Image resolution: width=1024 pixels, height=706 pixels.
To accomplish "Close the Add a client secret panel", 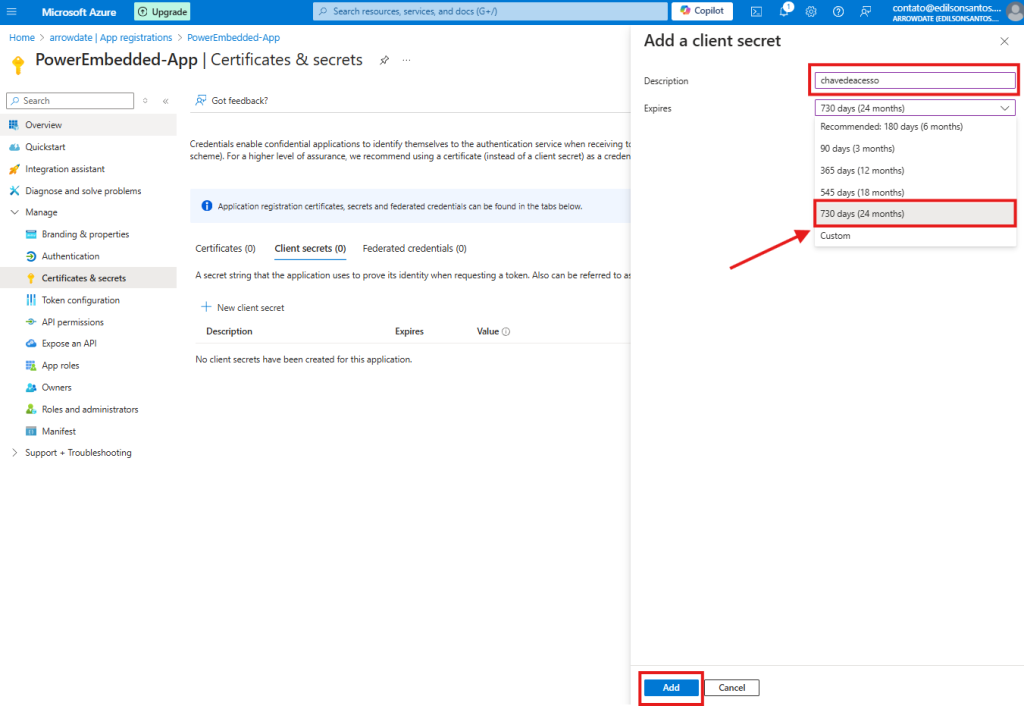I will [1004, 41].
